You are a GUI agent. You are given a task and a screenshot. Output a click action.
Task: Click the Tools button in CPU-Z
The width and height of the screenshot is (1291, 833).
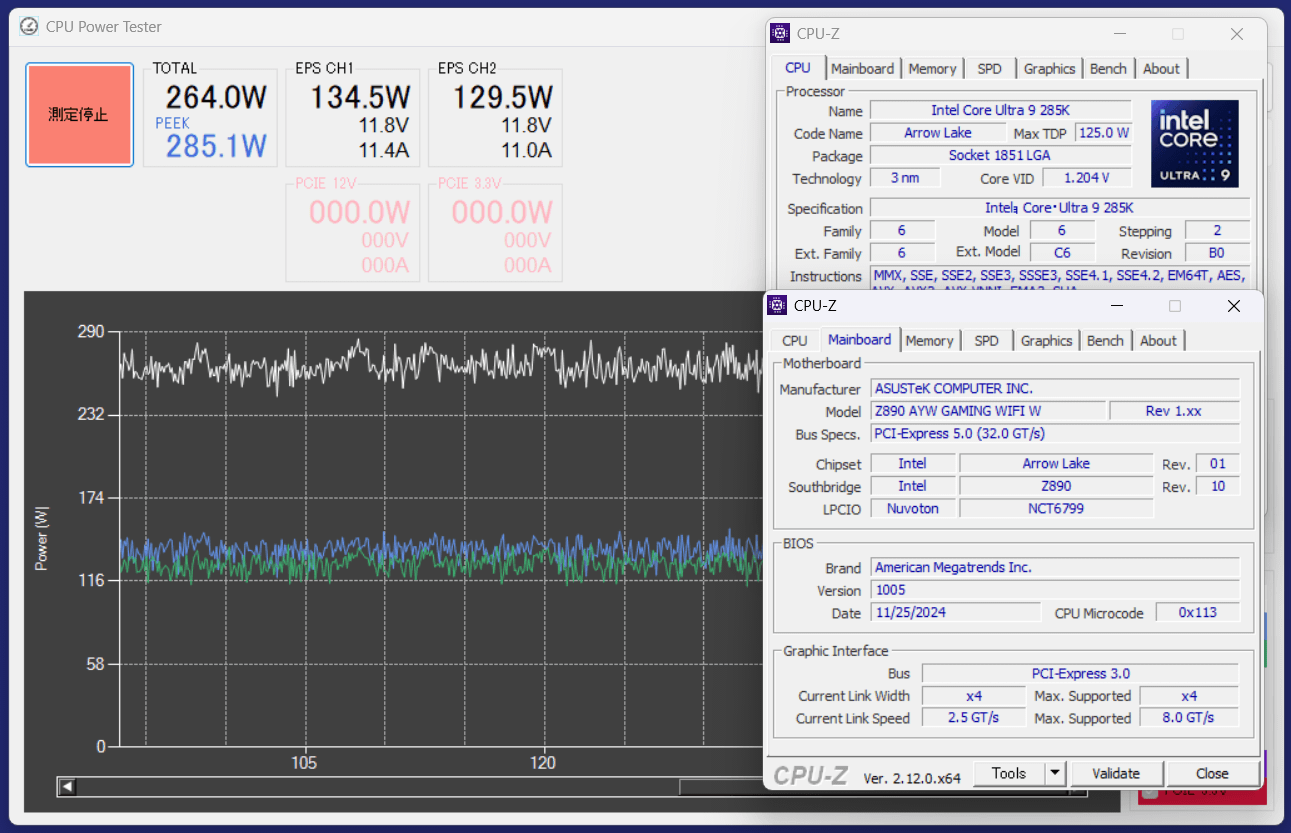1008,773
